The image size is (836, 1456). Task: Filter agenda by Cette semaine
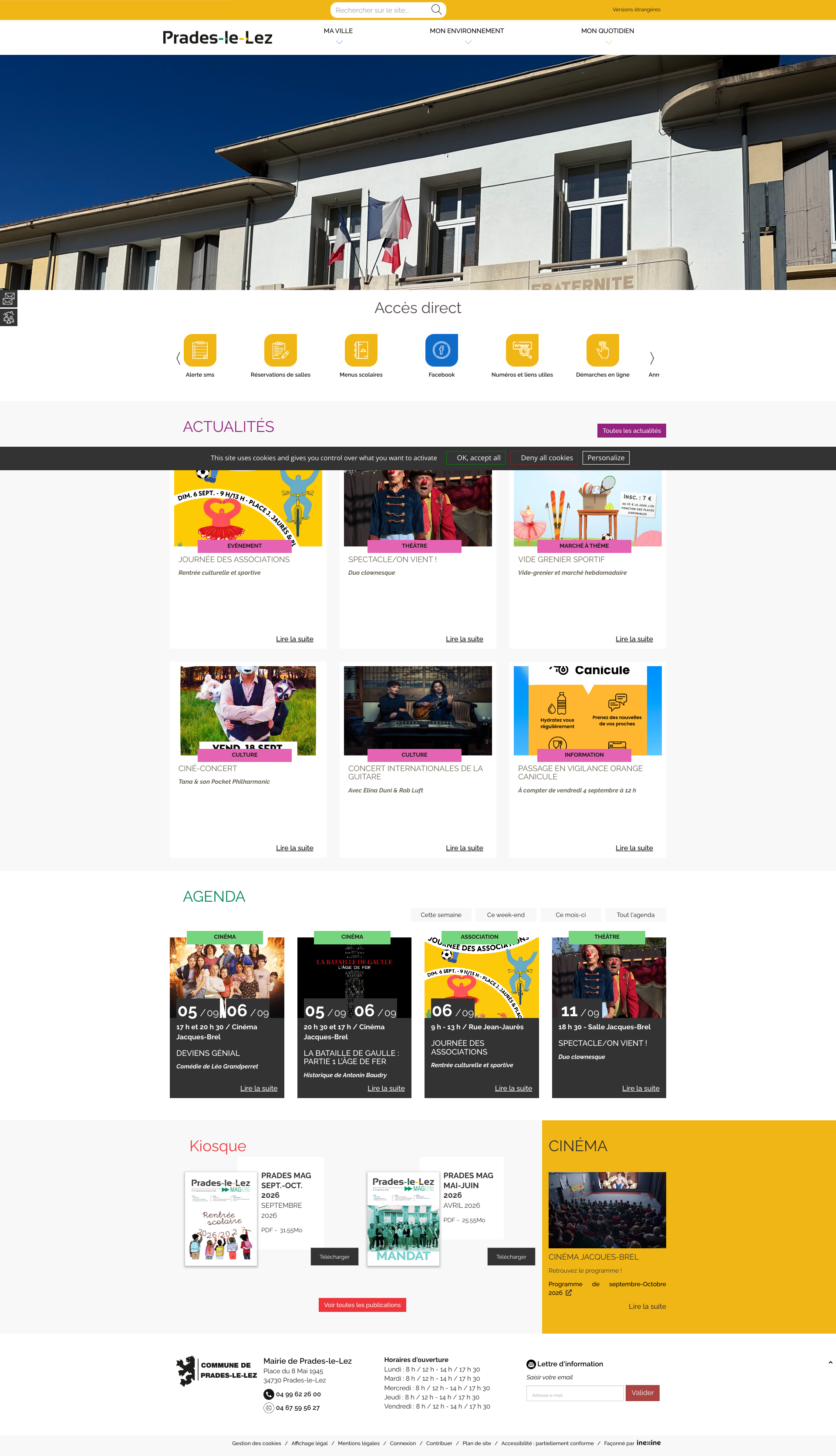click(x=440, y=915)
